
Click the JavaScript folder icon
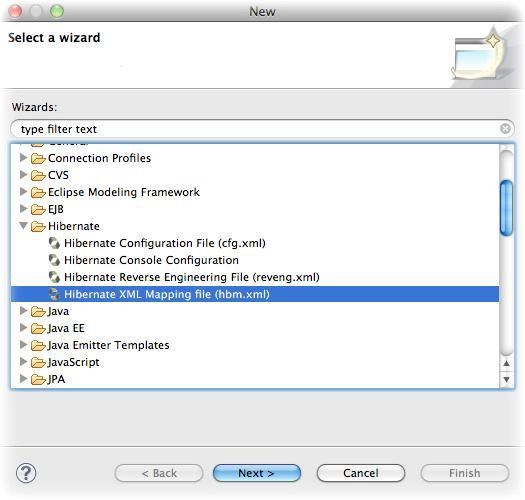tap(38, 362)
